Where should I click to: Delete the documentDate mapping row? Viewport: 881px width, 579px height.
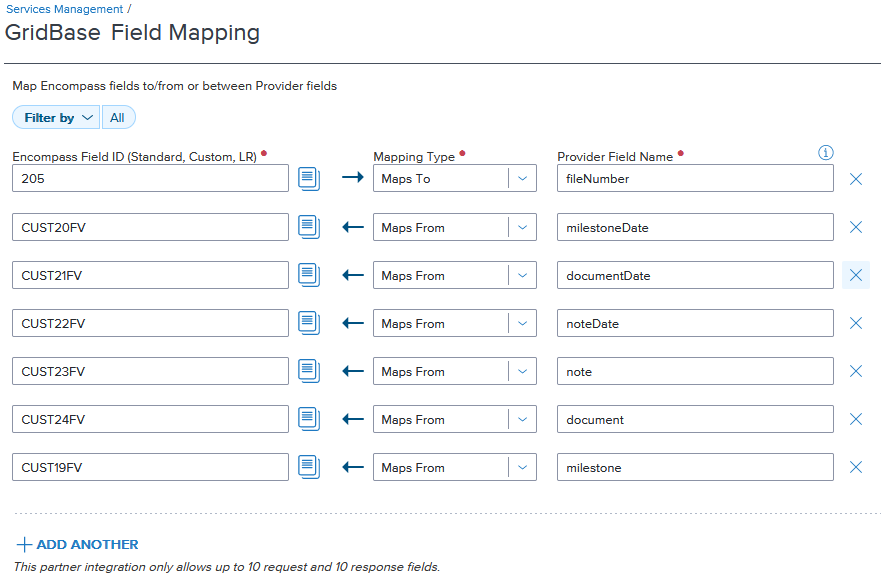[x=856, y=275]
